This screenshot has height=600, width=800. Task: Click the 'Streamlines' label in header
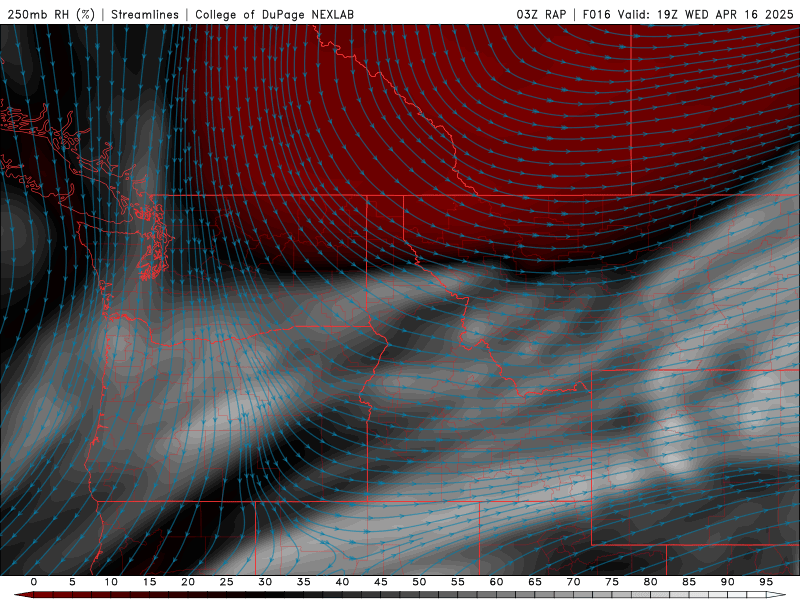click(145, 14)
